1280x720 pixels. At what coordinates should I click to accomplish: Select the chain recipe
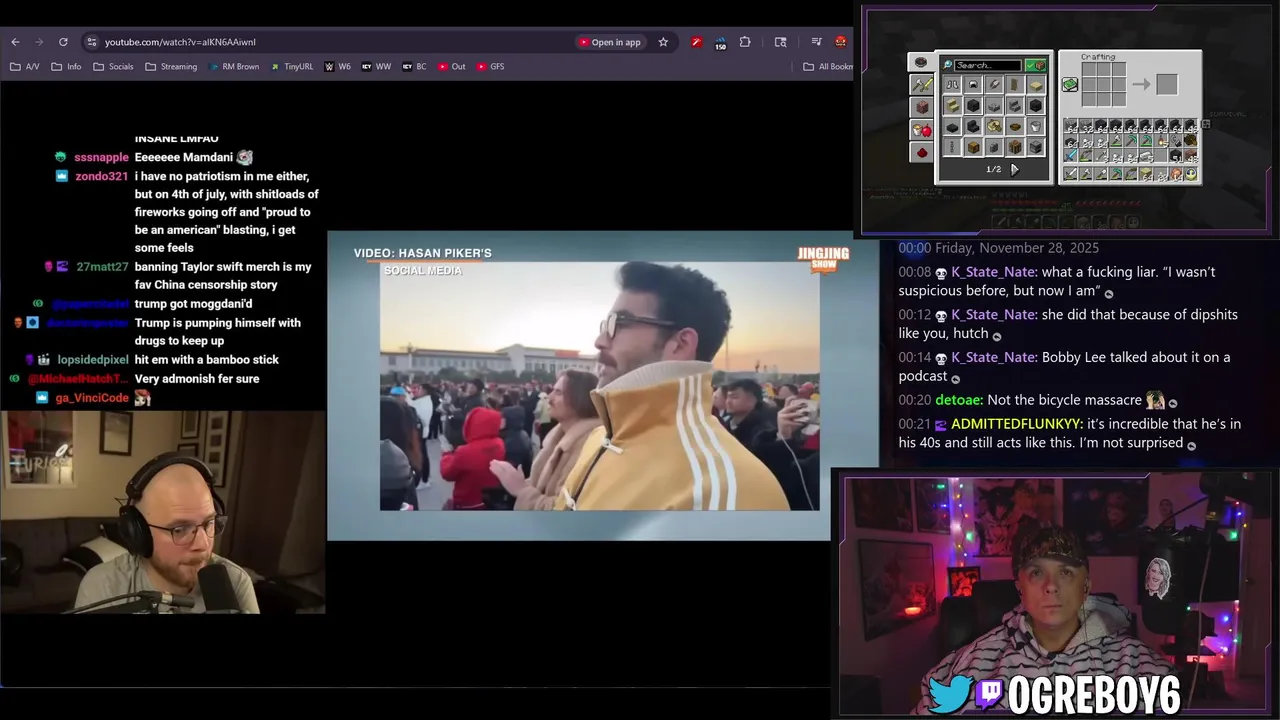click(x=952, y=147)
